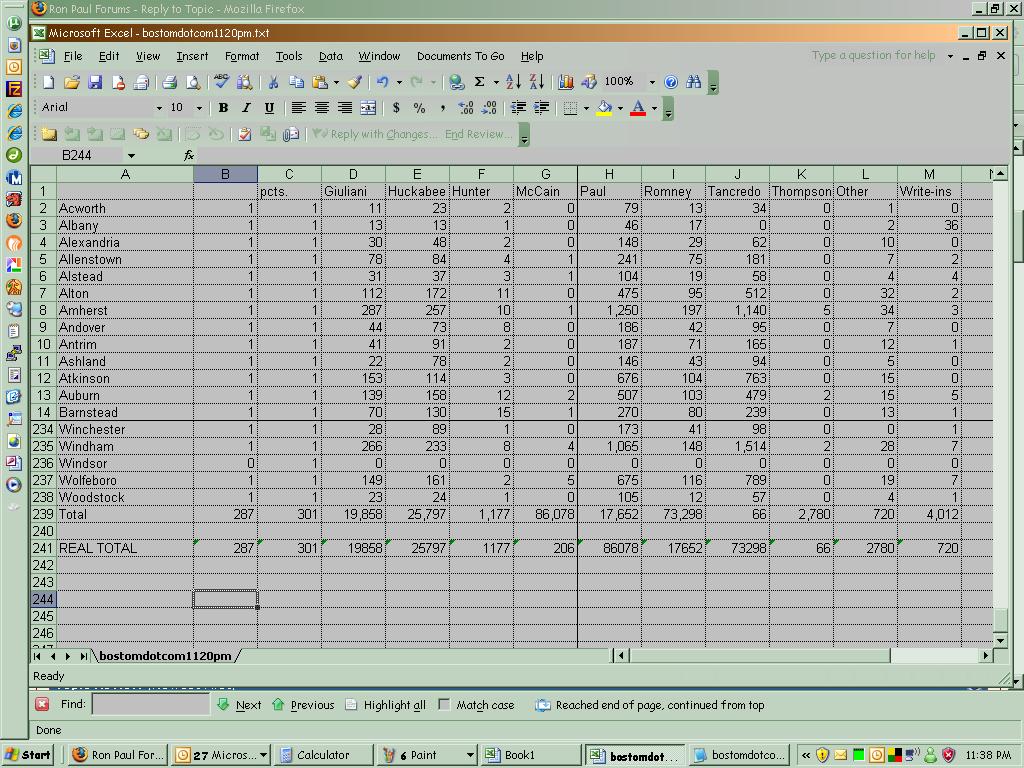This screenshot has width=1024, height=768.
Task: Copy selection using the Copy icon
Action: (296, 82)
